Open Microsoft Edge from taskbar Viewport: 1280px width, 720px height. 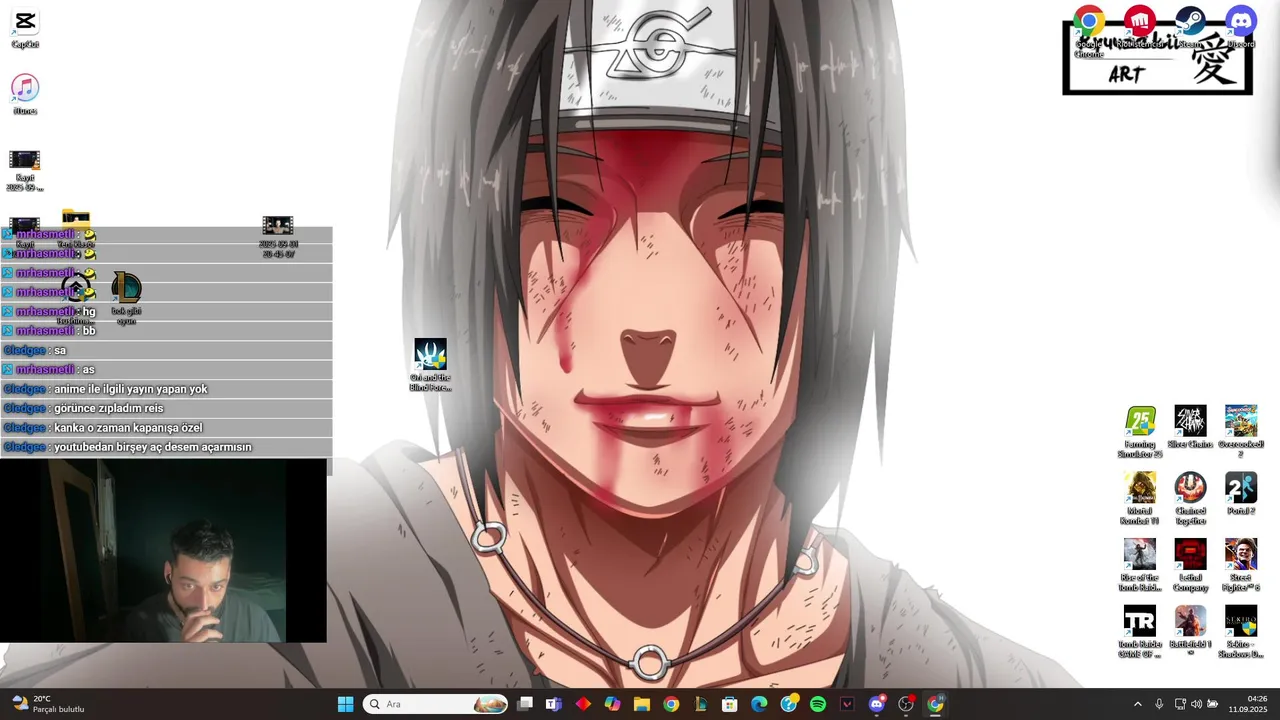pyautogui.click(x=759, y=704)
